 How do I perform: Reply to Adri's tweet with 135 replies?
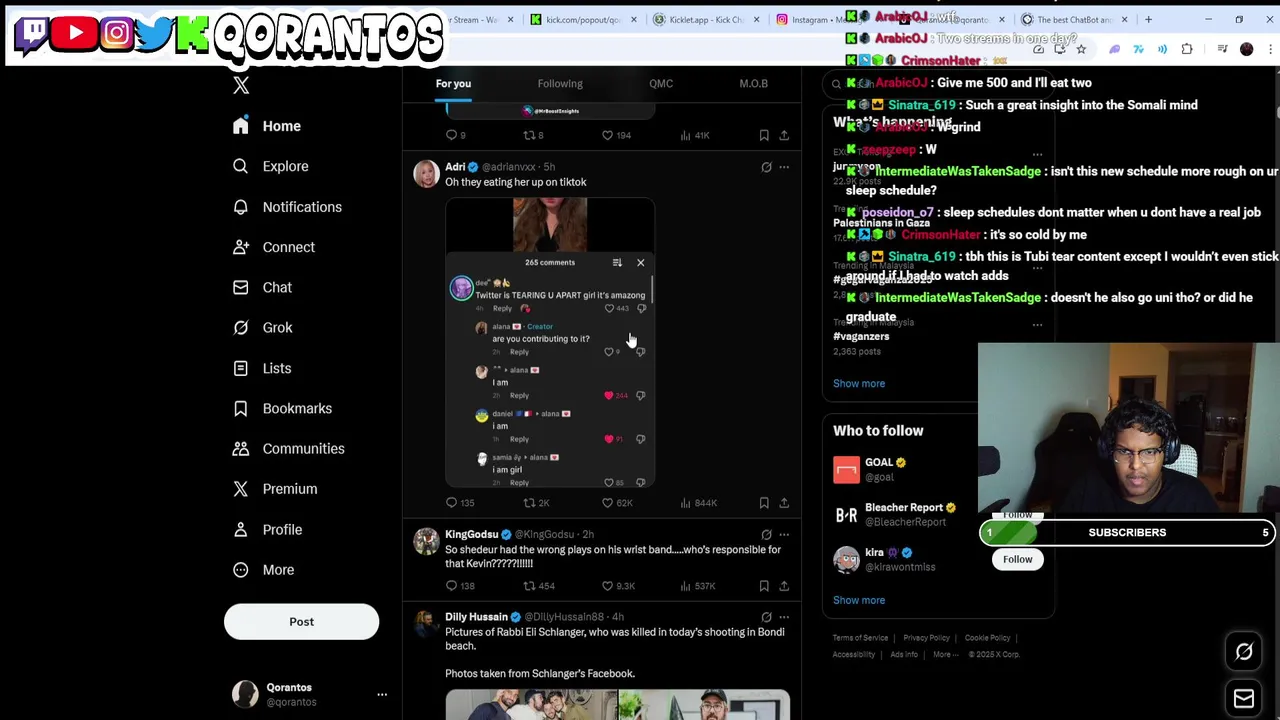click(460, 503)
